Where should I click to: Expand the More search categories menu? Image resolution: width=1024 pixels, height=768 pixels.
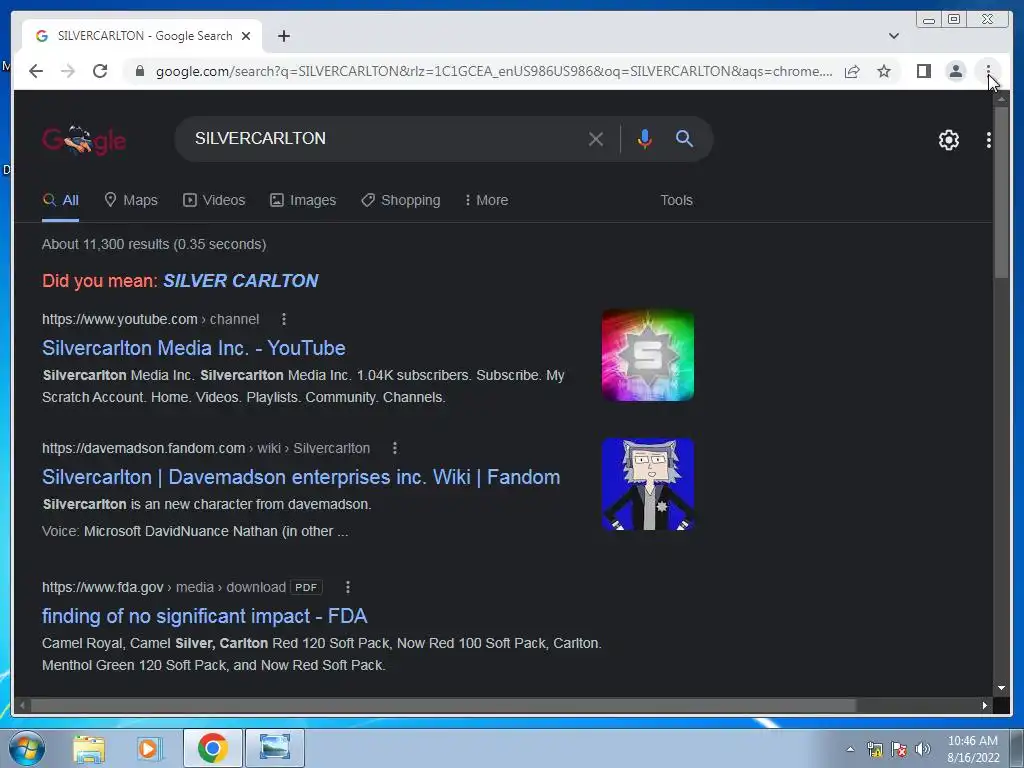point(487,200)
